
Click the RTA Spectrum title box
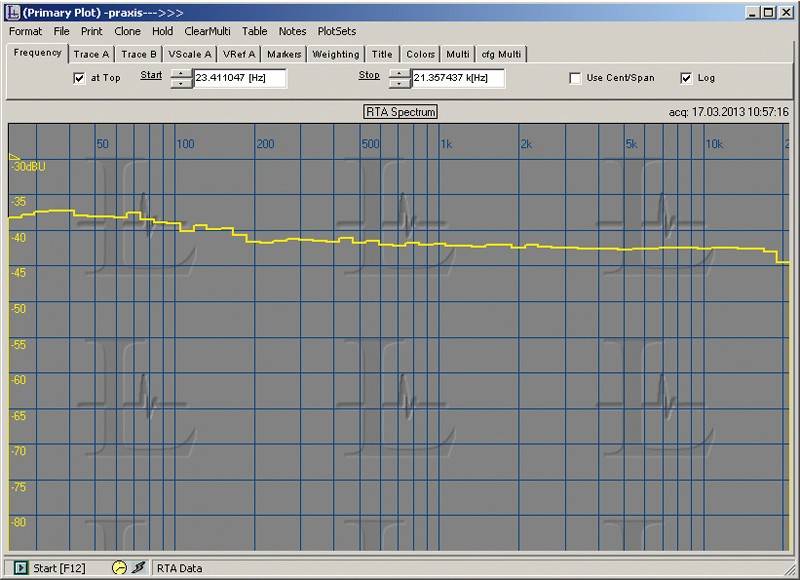tap(401, 112)
